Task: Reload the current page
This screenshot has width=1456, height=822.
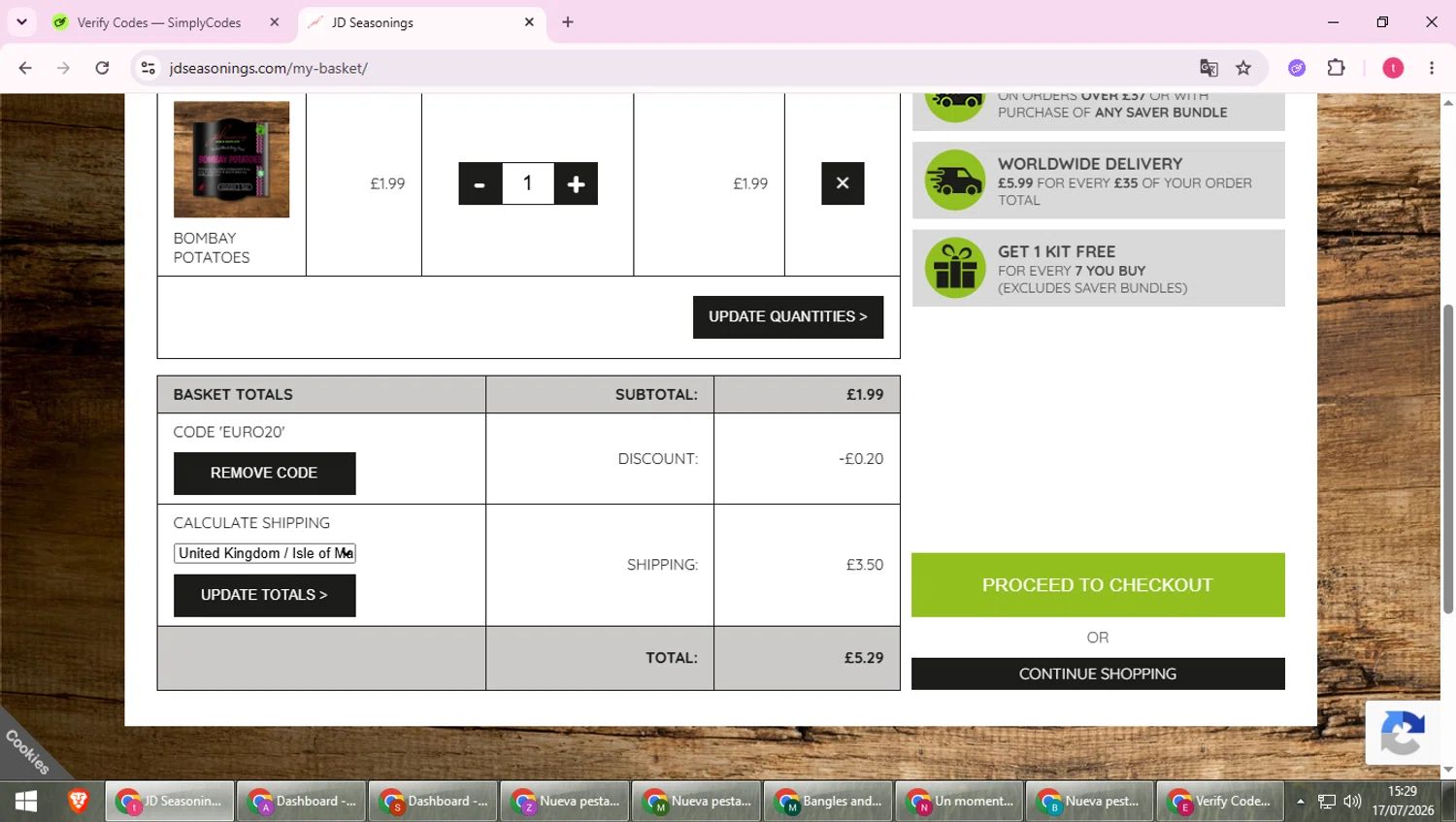Action: [x=102, y=68]
